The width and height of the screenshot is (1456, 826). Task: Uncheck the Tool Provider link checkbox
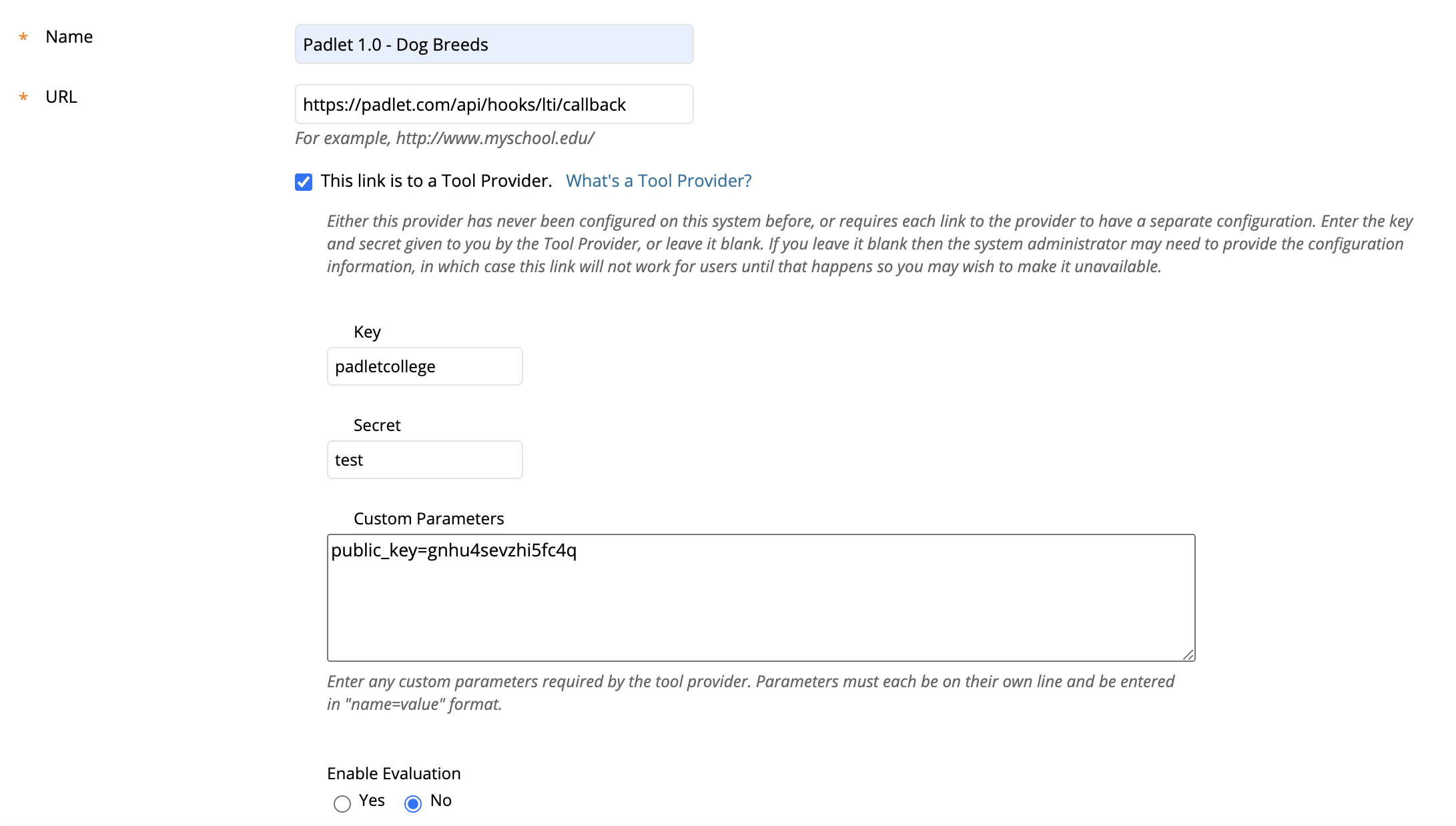point(304,181)
